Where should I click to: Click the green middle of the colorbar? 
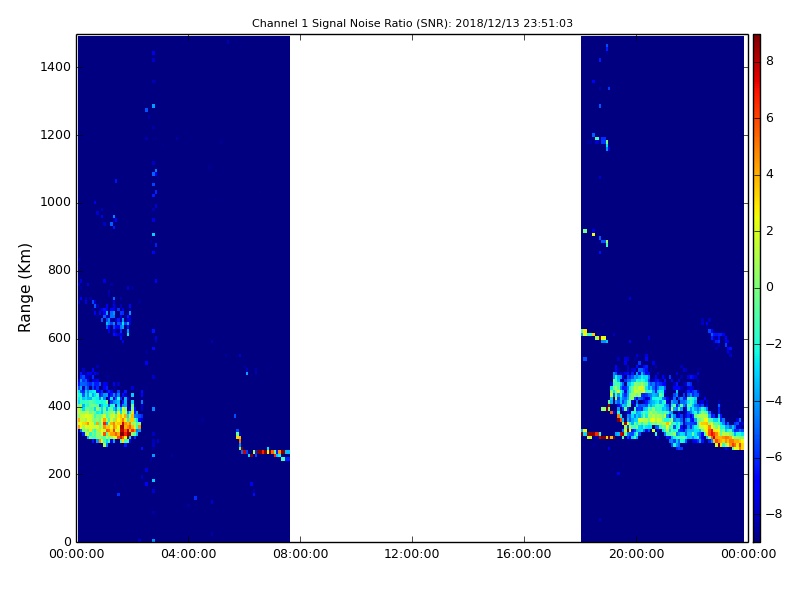point(757,288)
